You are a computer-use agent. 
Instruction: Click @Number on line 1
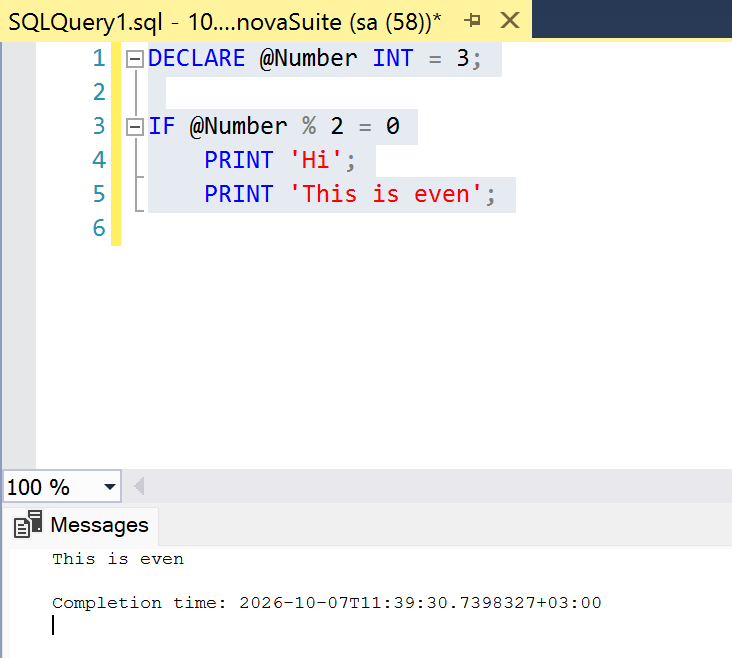click(309, 59)
